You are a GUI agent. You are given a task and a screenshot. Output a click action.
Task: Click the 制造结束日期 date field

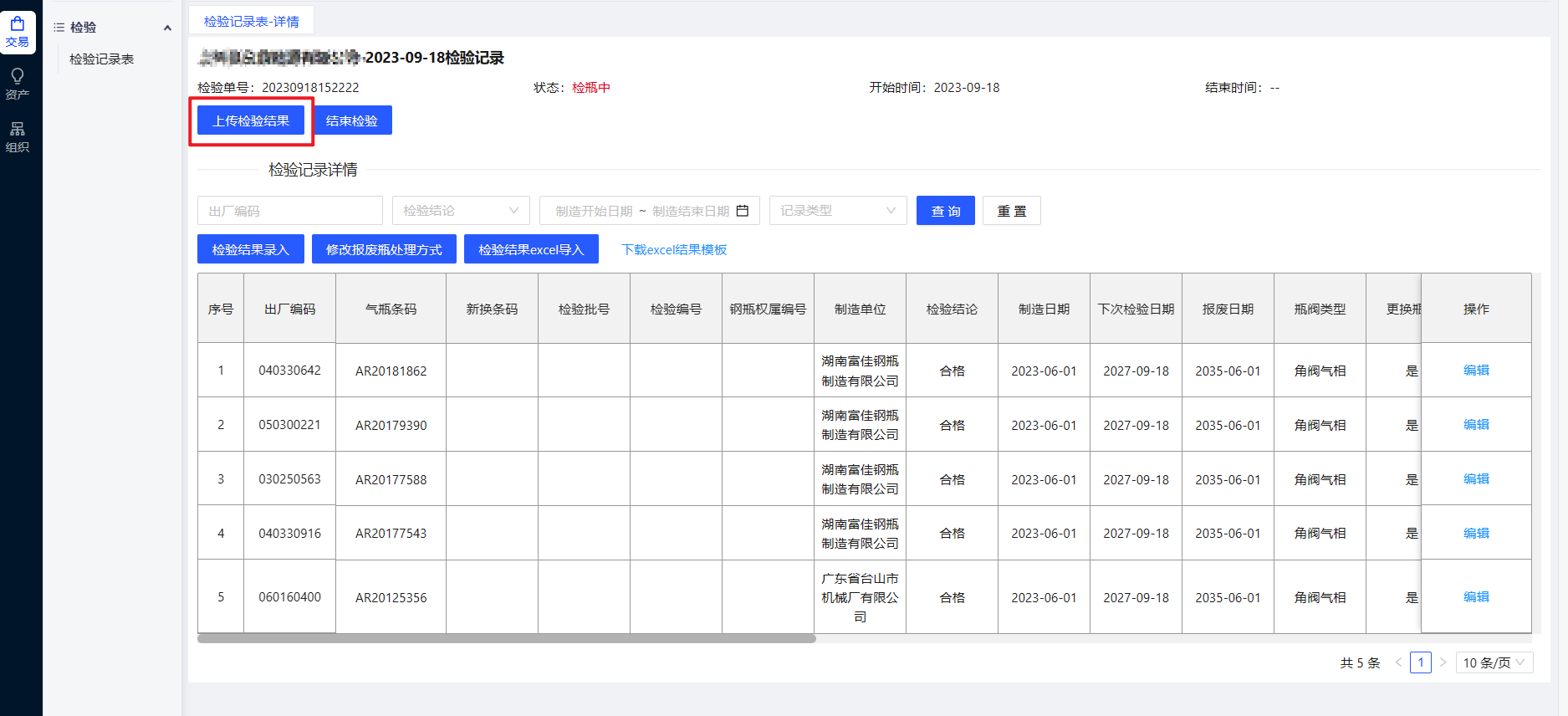[x=691, y=211]
